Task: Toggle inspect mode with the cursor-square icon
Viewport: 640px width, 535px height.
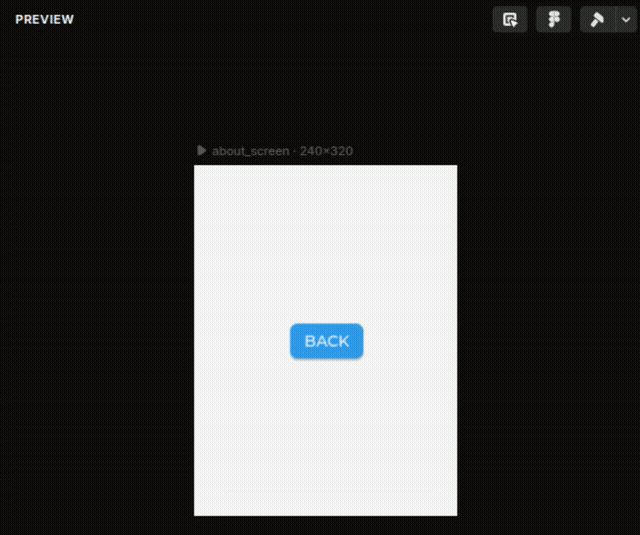Action: pos(510,19)
